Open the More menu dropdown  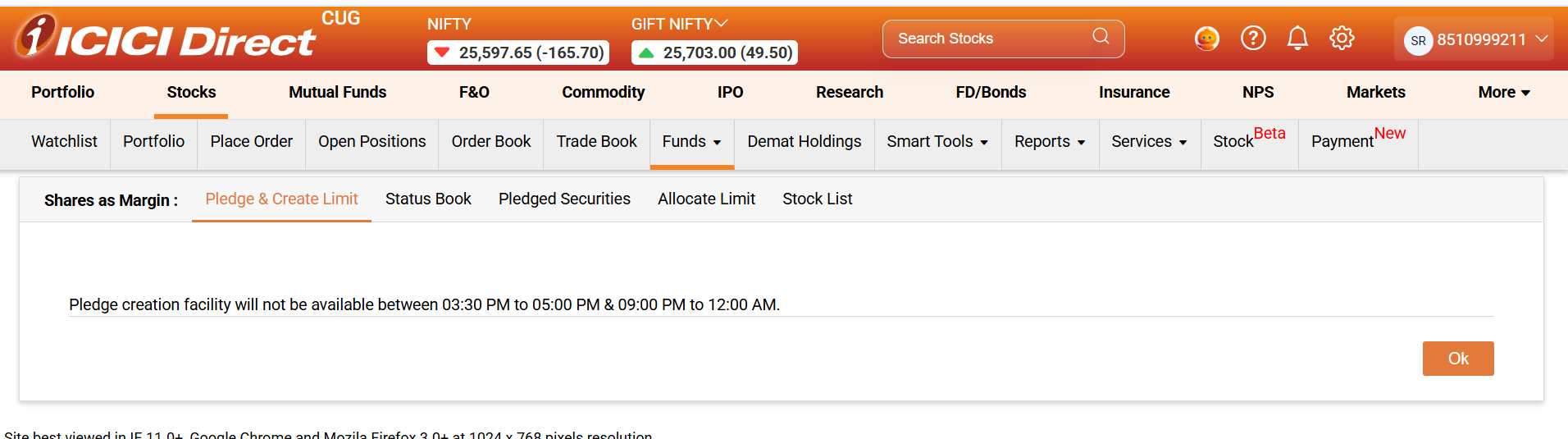point(1503,93)
